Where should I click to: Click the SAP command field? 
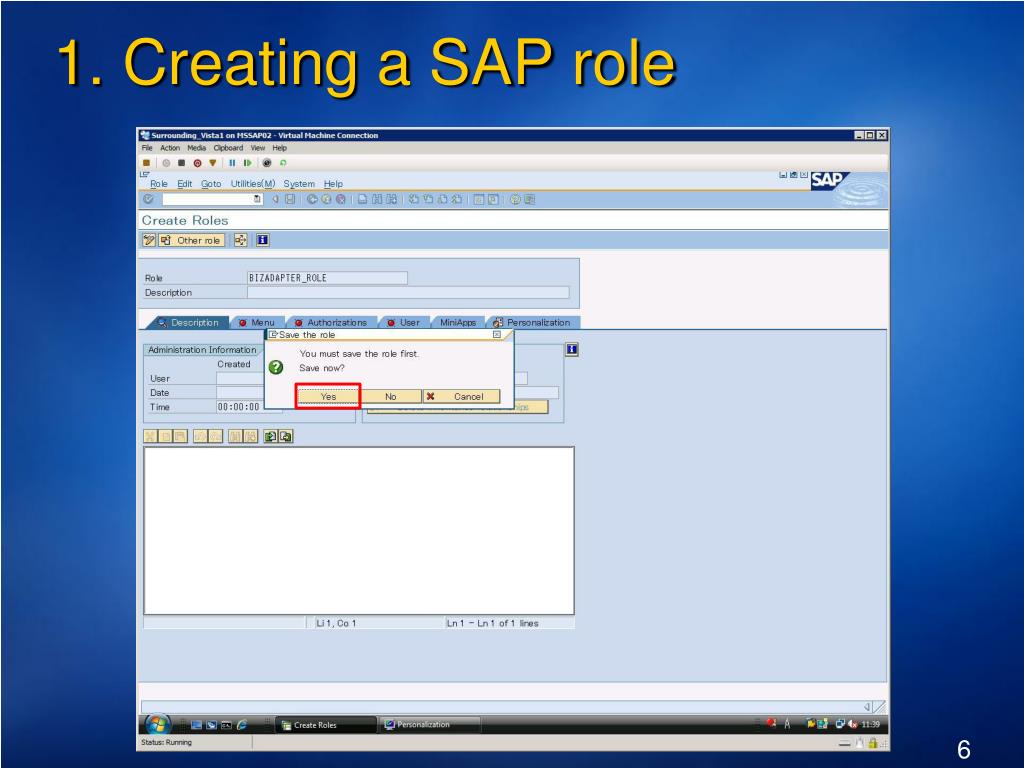click(212, 199)
